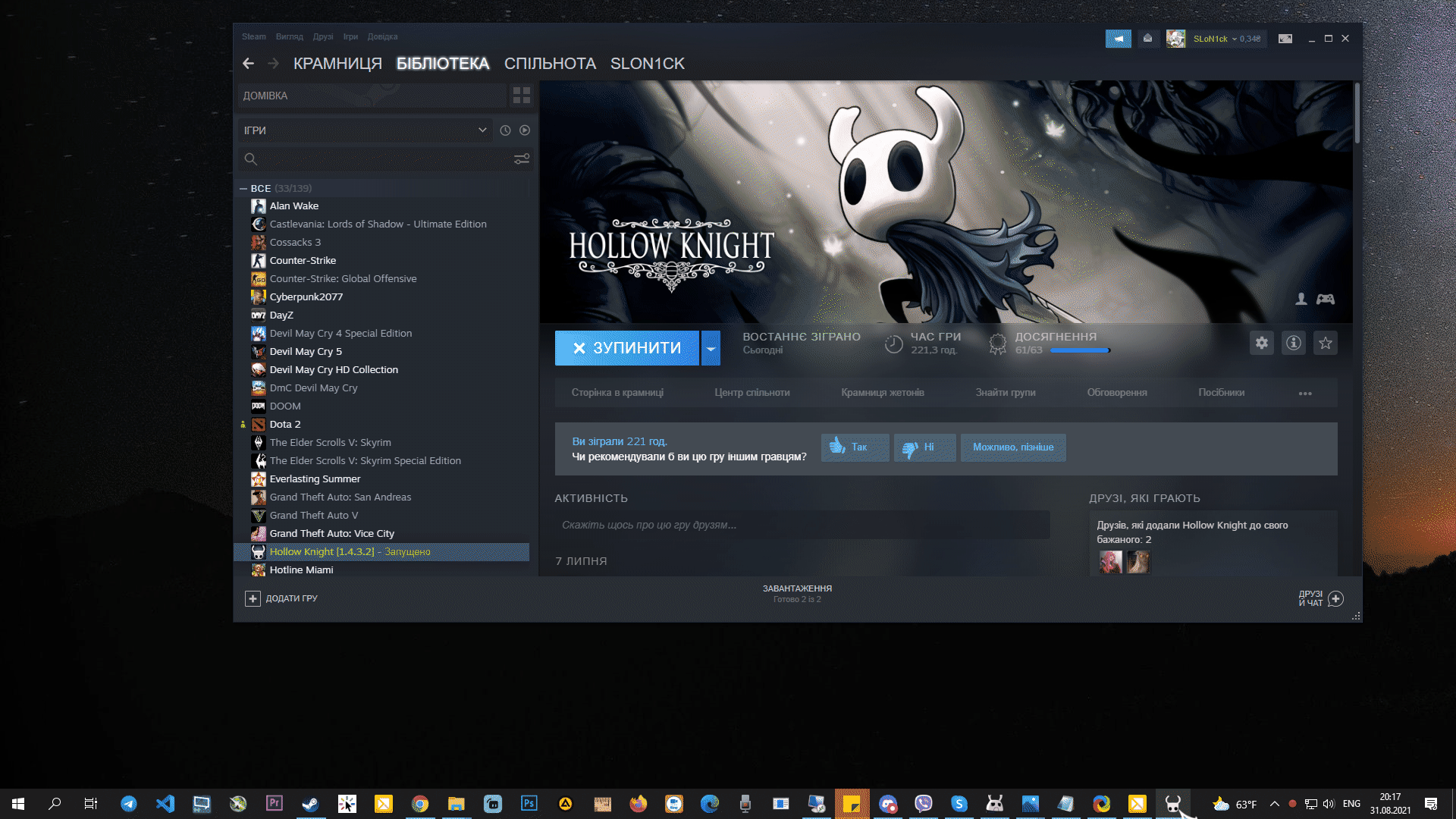Click the achievements progress bar
The height and width of the screenshot is (819, 1456).
click(x=1079, y=350)
